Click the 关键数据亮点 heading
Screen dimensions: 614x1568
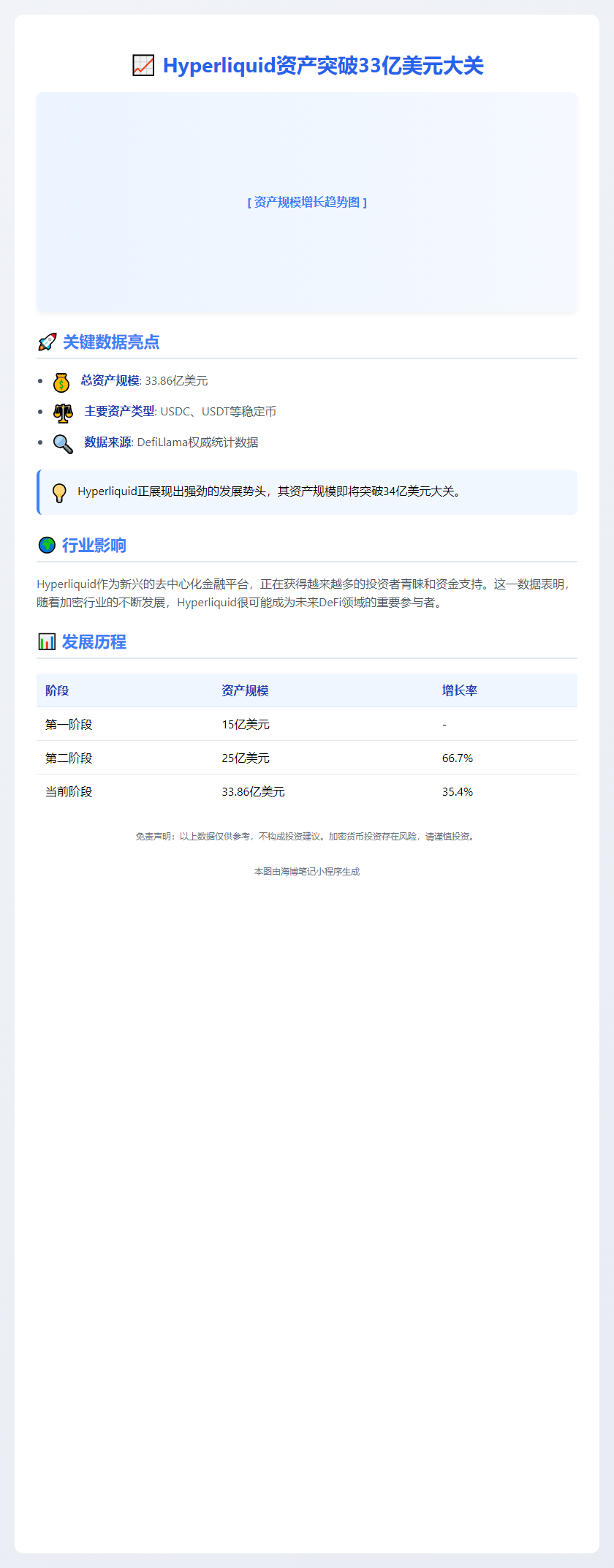point(111,342)
